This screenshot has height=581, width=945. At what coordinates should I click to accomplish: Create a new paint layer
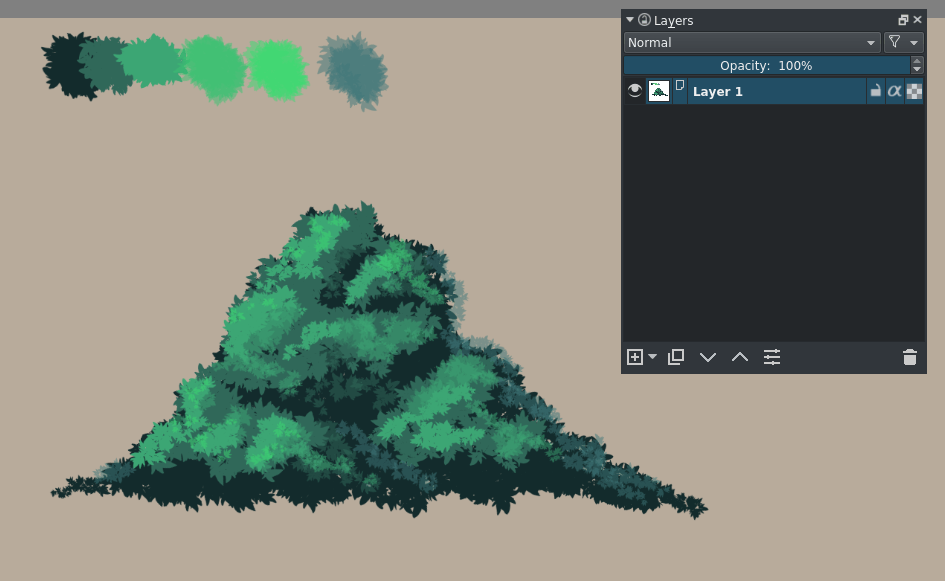tap(633, 357)
